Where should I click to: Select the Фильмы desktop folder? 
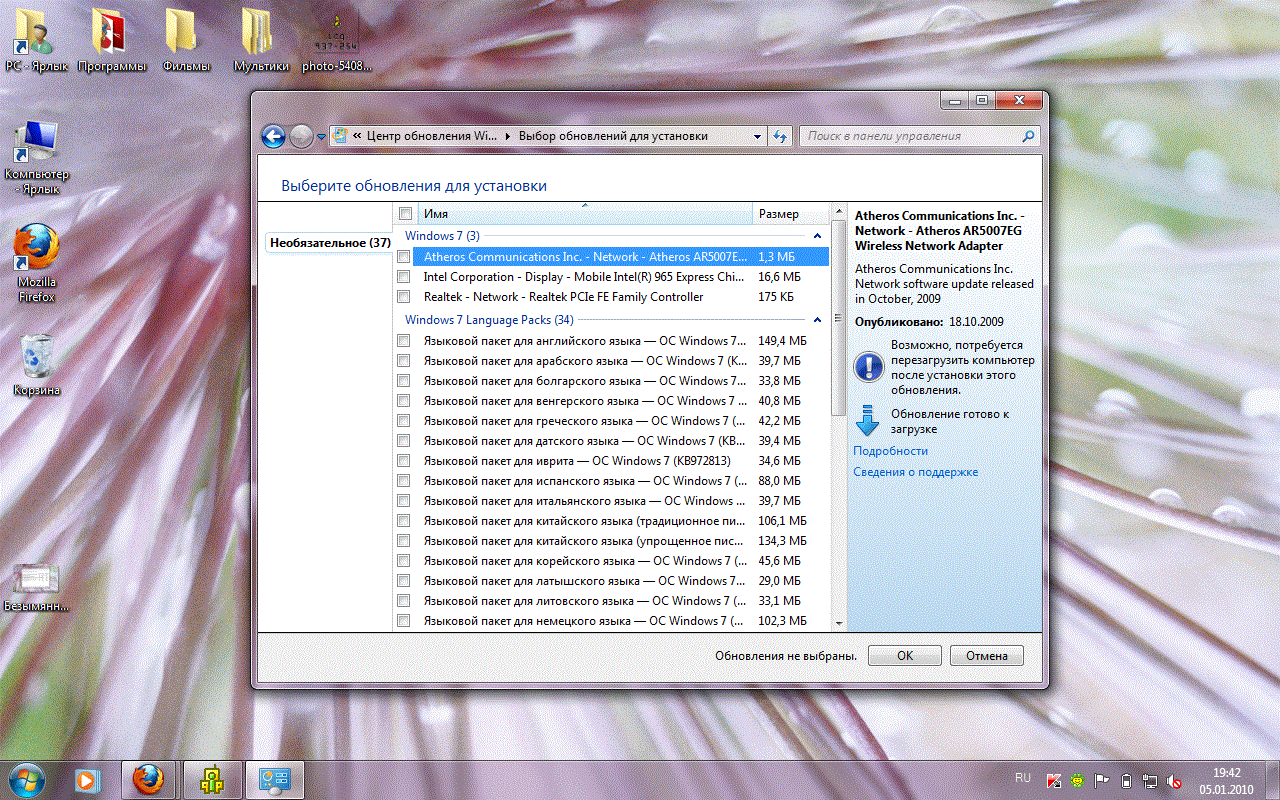coord(186,39)
